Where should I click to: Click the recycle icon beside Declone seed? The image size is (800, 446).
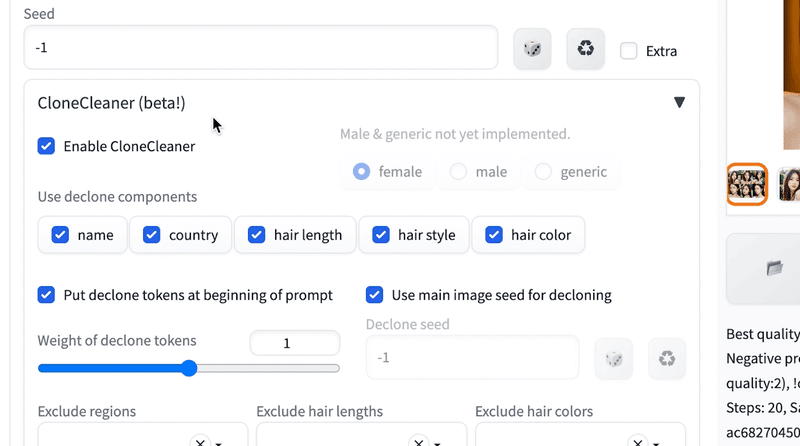click(667, 358)
